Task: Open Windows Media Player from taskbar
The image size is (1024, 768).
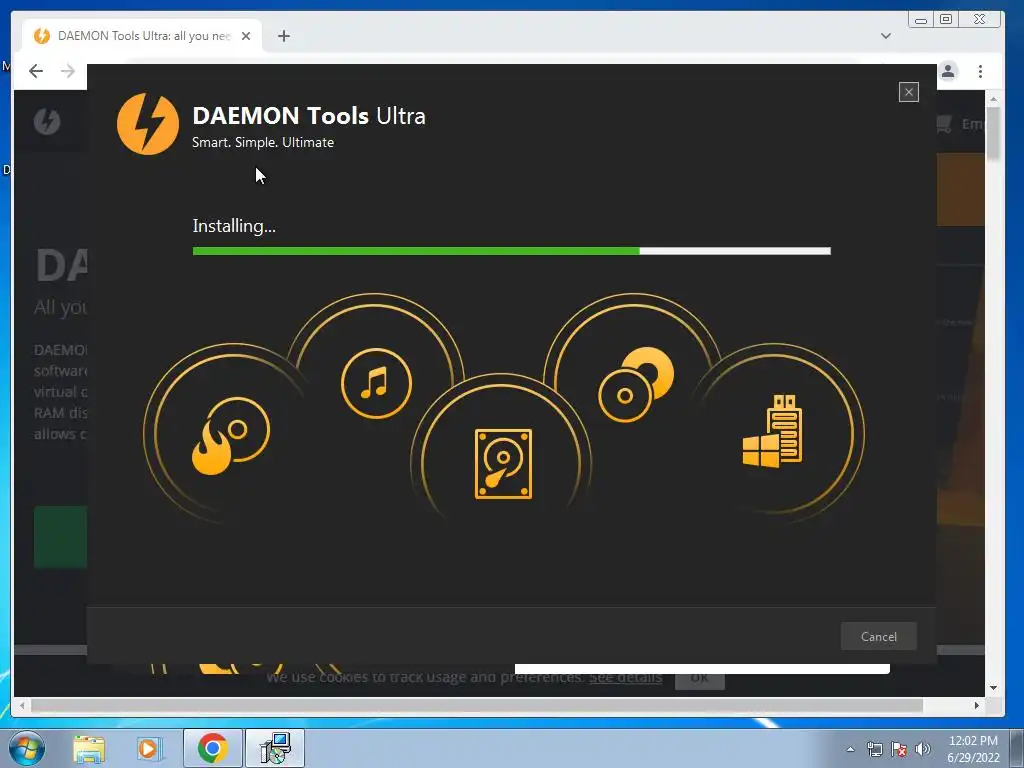Action: 149,748
